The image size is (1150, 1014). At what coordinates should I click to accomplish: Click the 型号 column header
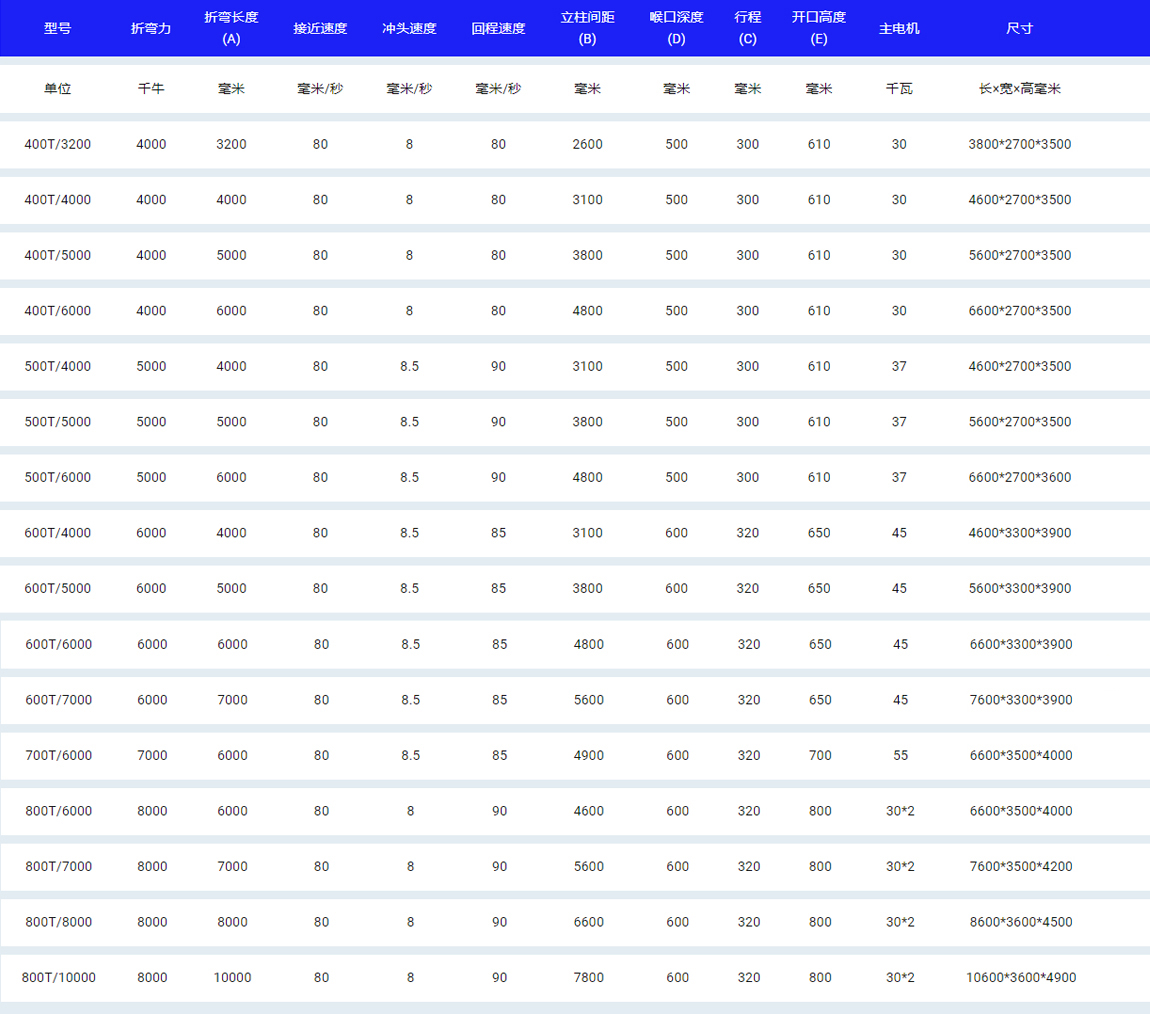(57, 28)
